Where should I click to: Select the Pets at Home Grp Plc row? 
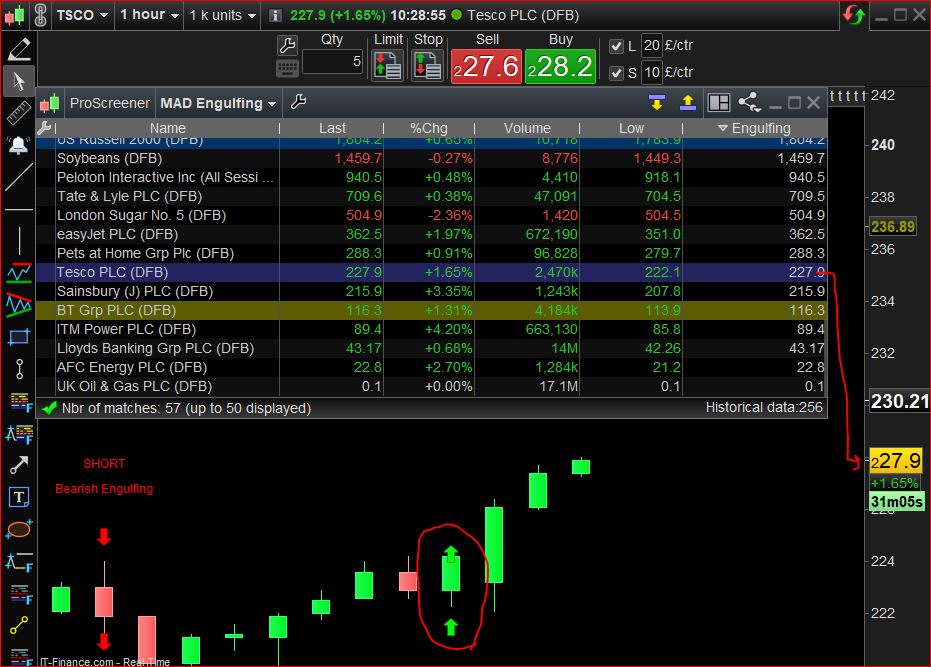coord(432,253)
